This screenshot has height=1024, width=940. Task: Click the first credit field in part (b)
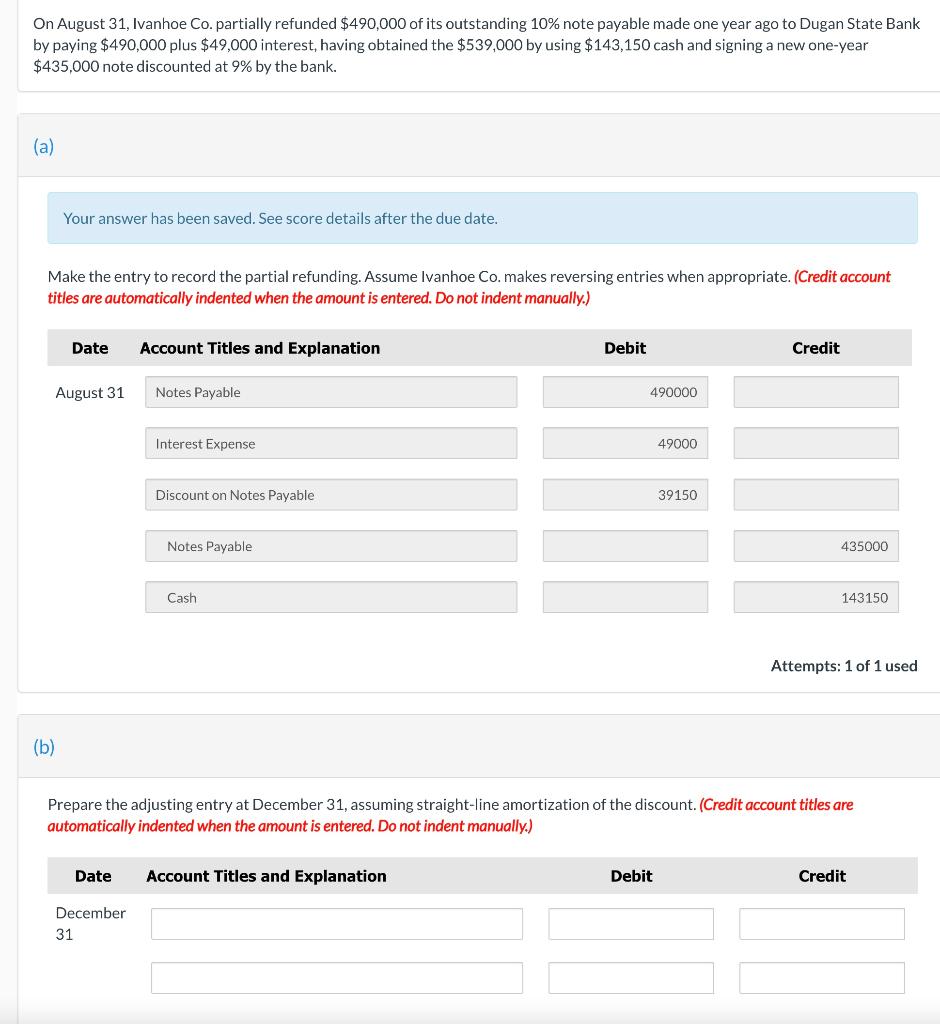[x=821, y=923]
